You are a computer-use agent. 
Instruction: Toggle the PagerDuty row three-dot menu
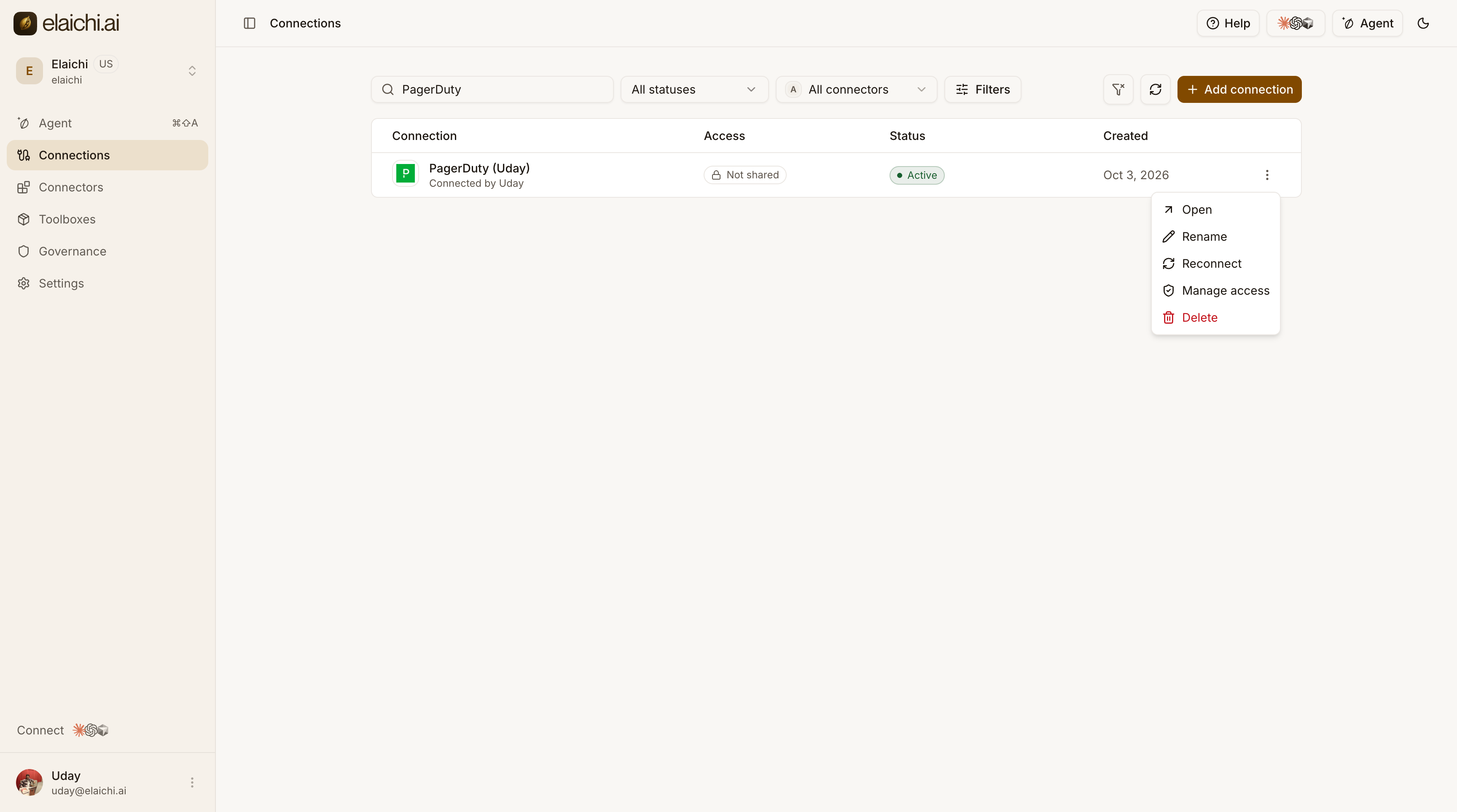[x=1267, y=175]
